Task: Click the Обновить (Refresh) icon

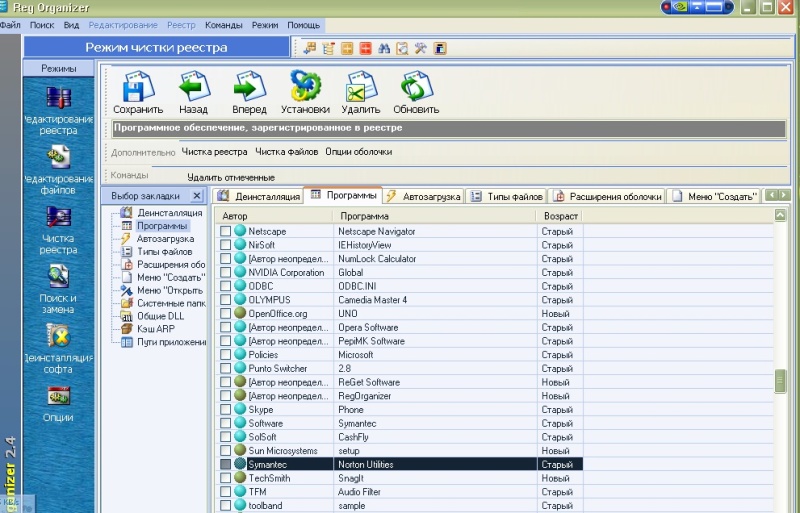Action: click(416, 86)
